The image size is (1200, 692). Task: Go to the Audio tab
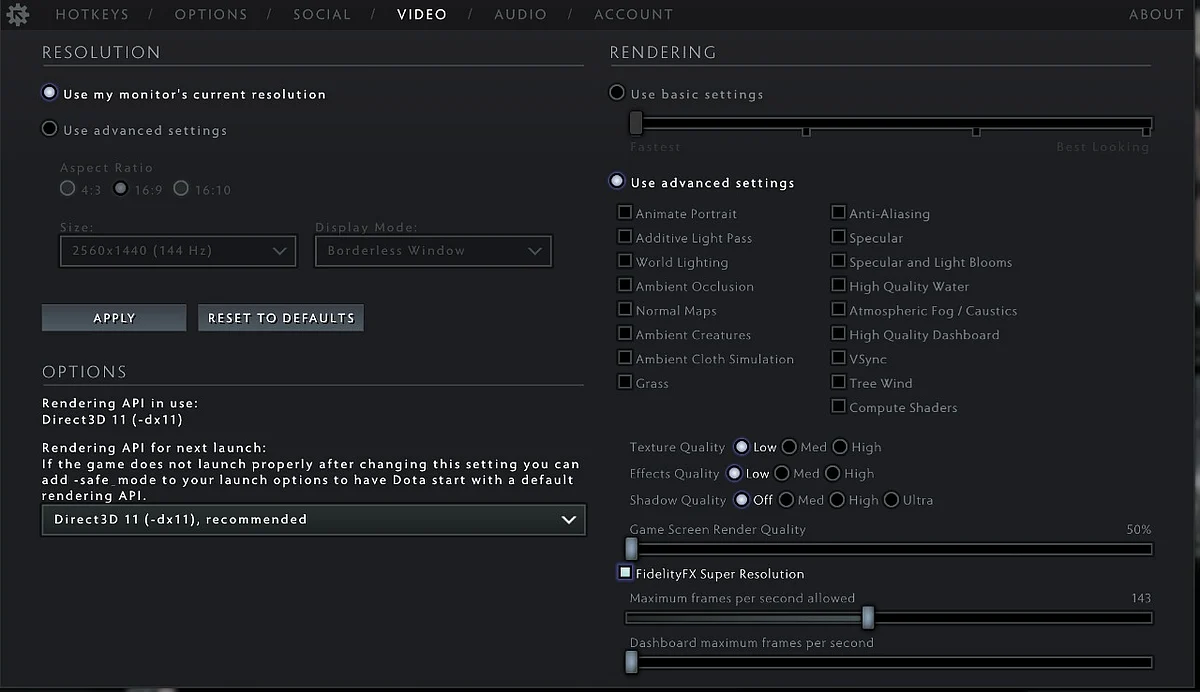[x=520, y=14]
